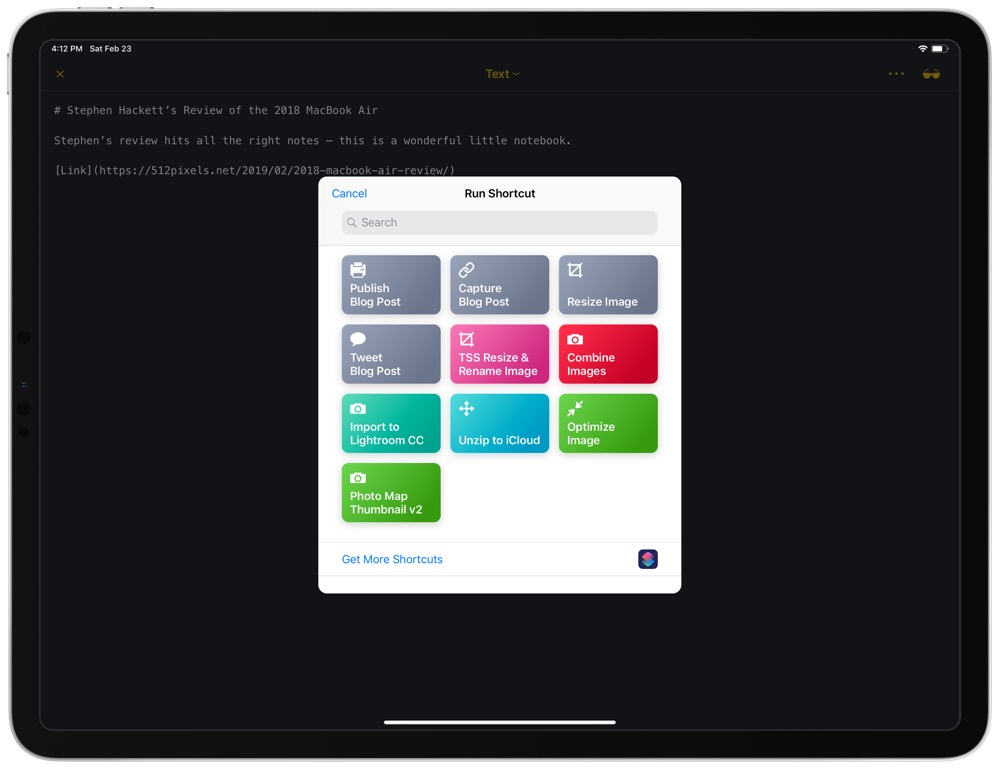
Task: Click the battery status icon
Action: tap(939, 48)
